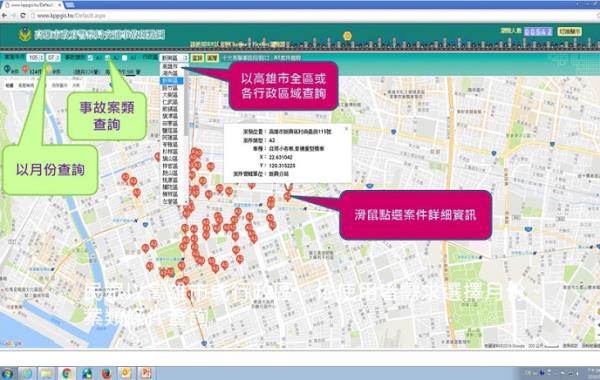Image resolution: width=600 pixels, height=380 pixels.
Task: Choose 高雄市 in the district list
Action: point(171,66)
